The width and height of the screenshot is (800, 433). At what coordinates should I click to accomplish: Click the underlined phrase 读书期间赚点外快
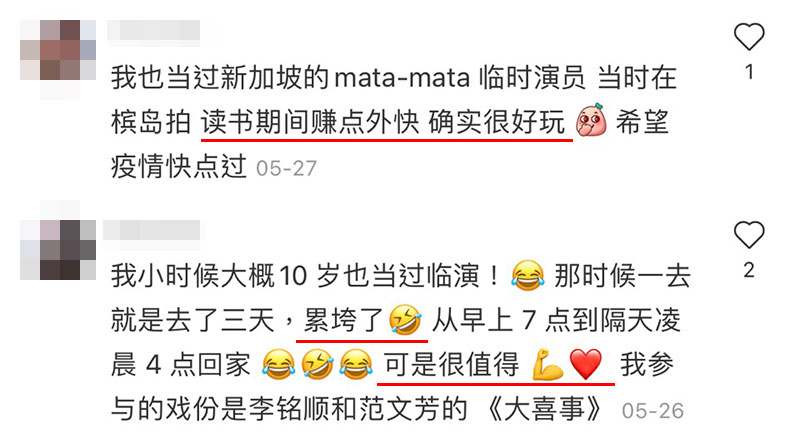tap(310, 122)
